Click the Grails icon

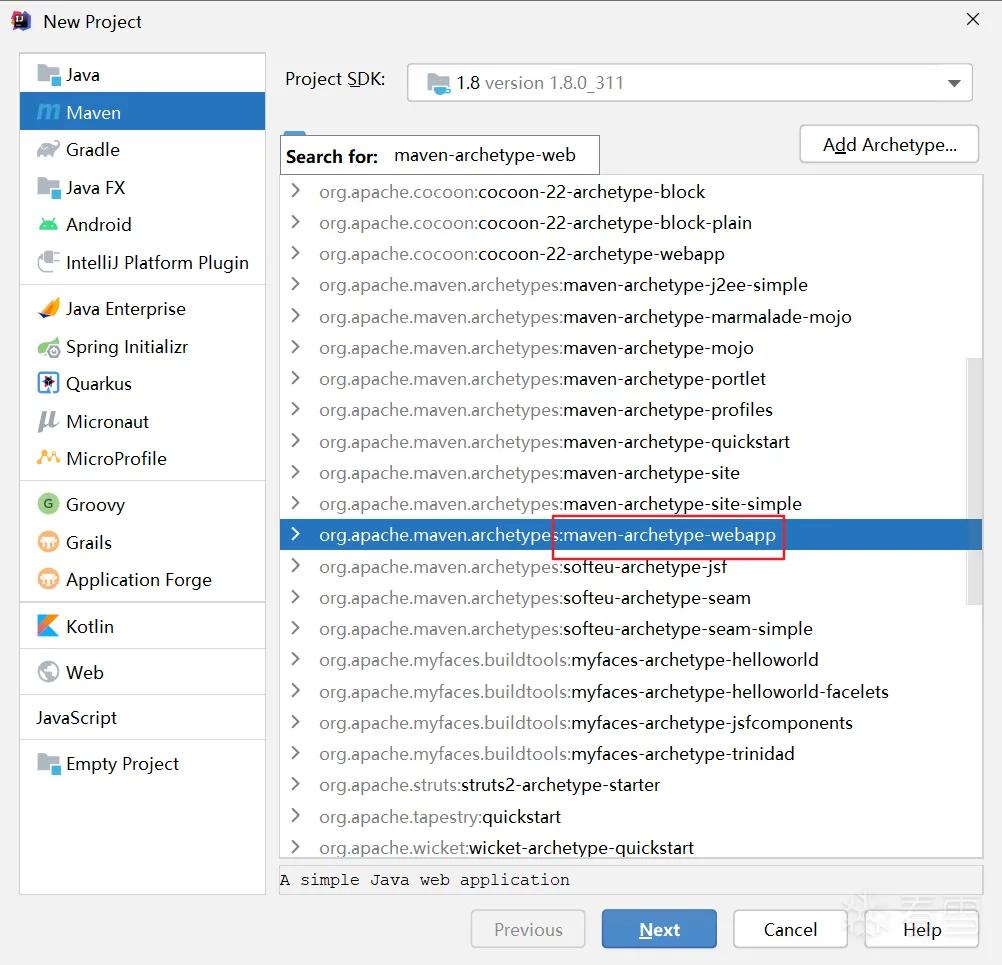[49, 542]
